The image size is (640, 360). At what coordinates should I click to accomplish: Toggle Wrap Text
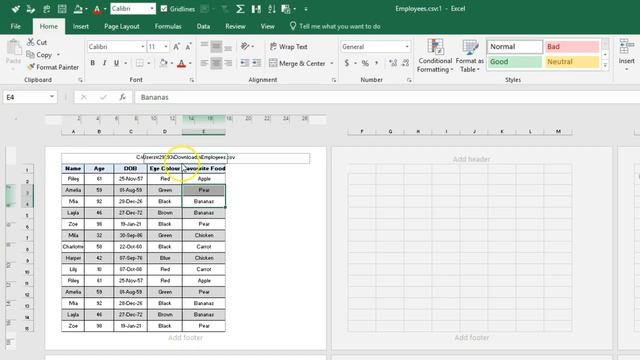pos(288,47)
